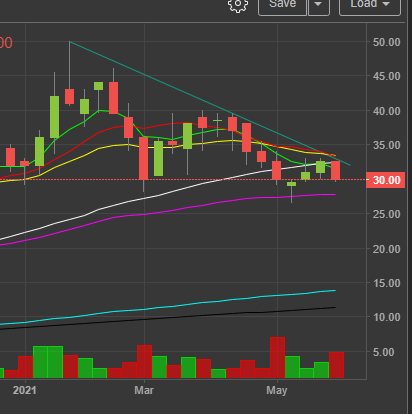The width and height of the screenshot is (412, 414).
Task: Click the 2021 date axis label
Action: click(24, 390)
